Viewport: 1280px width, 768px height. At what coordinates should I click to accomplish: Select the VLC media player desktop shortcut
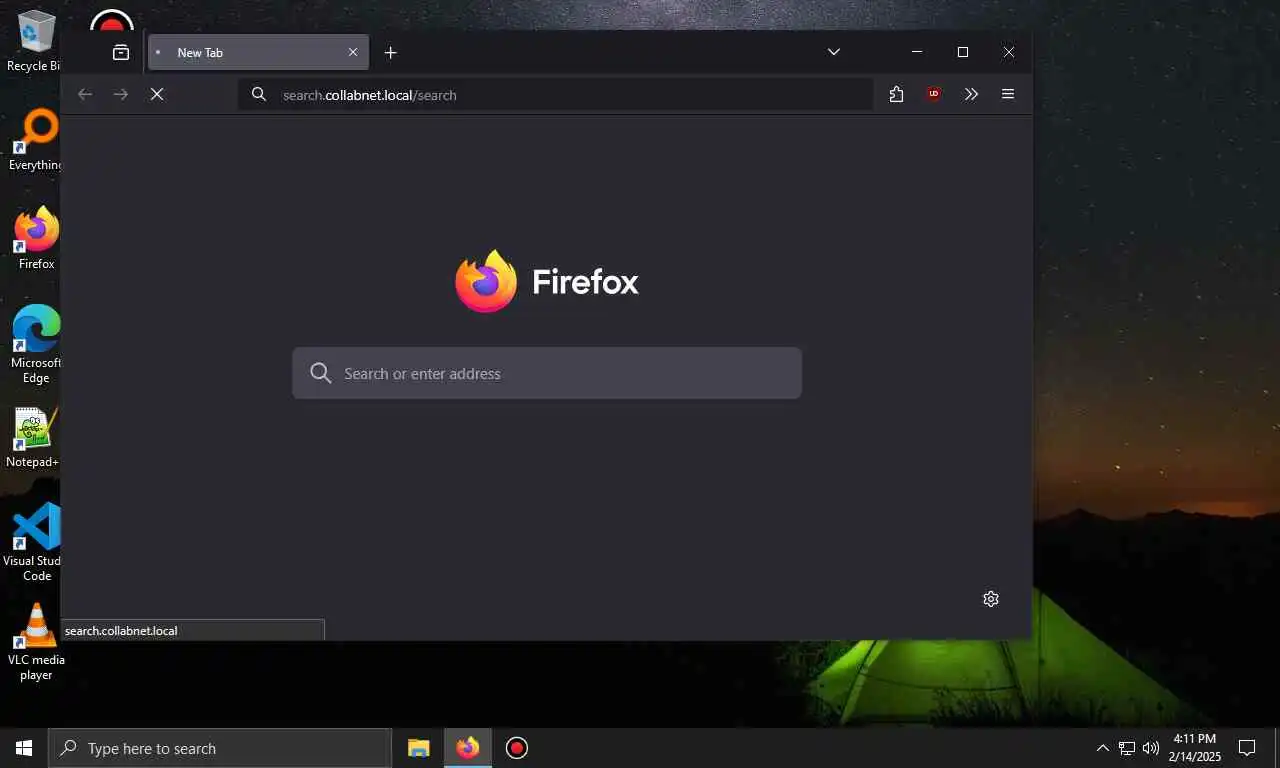pyautogui.click(x=36, y=642)
